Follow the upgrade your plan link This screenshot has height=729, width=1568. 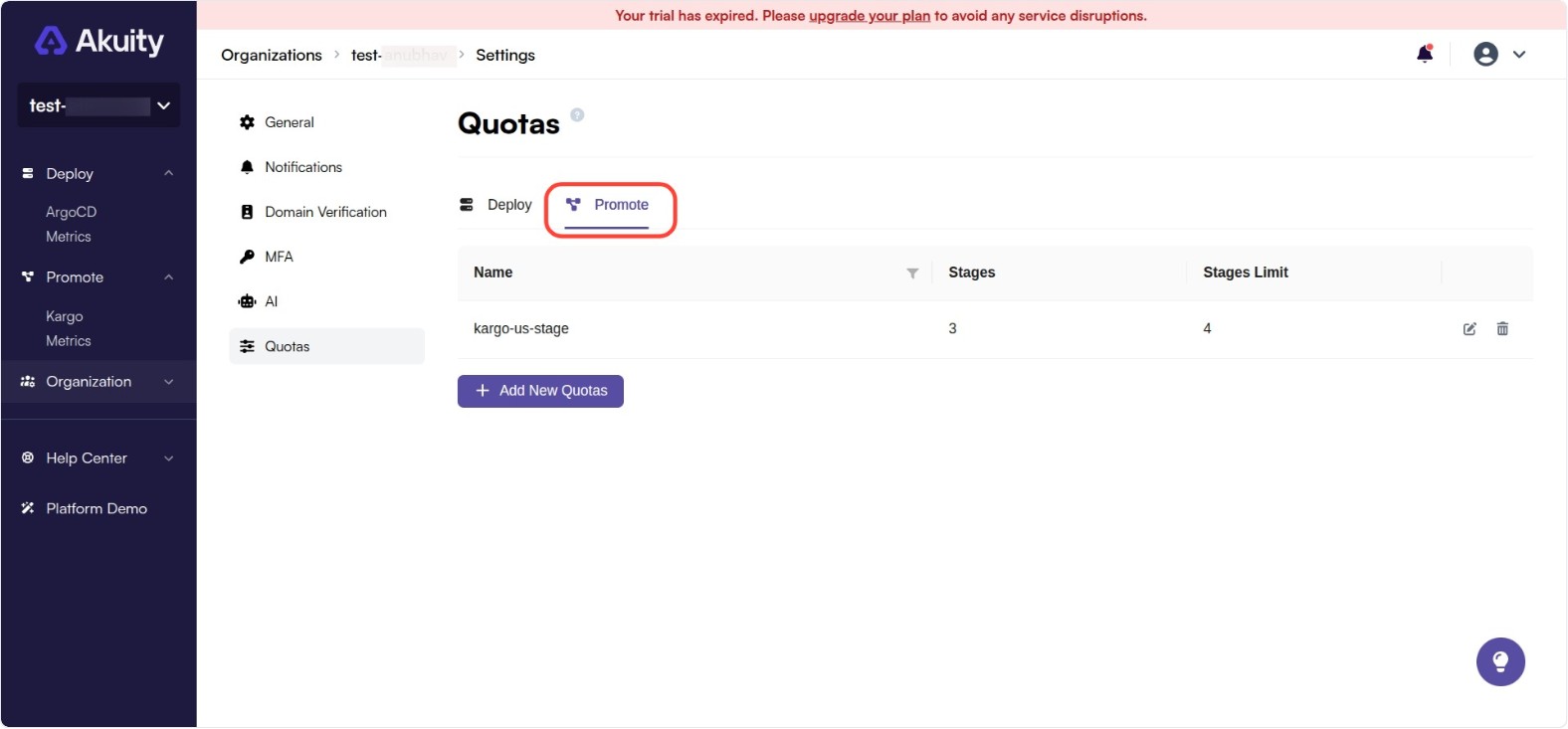tap(869, 16)
